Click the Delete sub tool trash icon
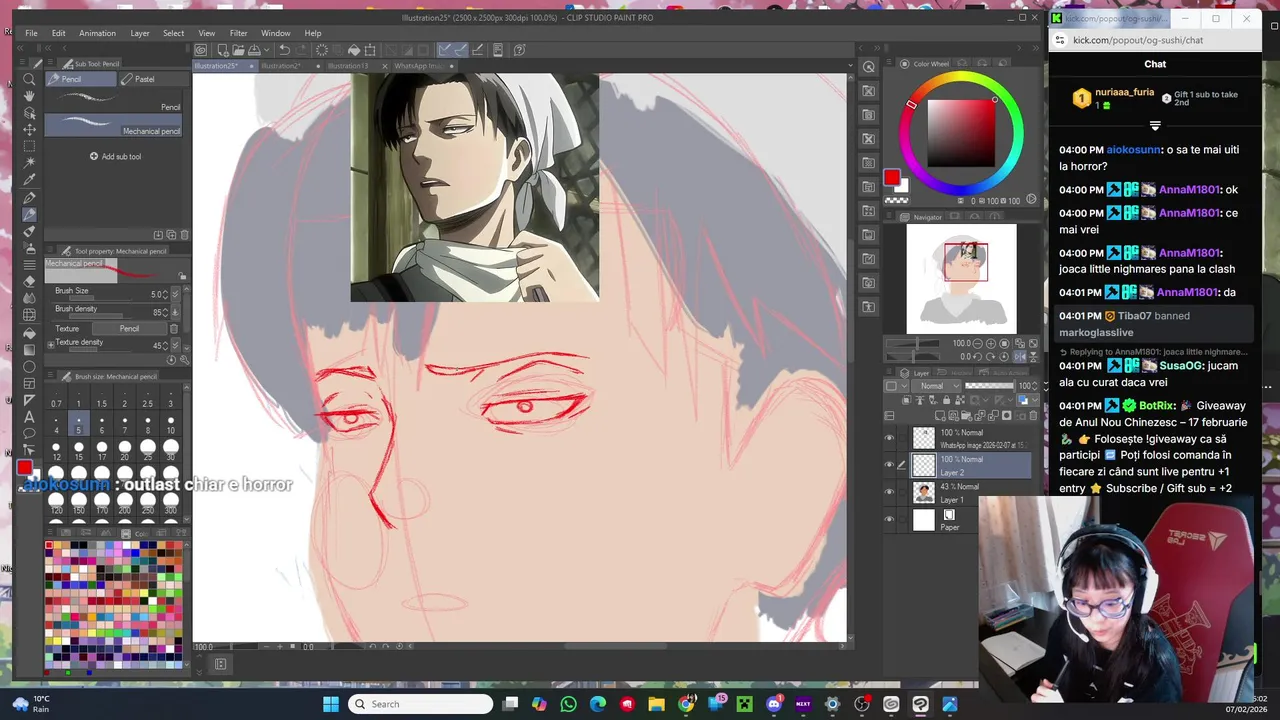Image resolution: width=1280 pixels, height=720 pixels. (x=184, y=235)
